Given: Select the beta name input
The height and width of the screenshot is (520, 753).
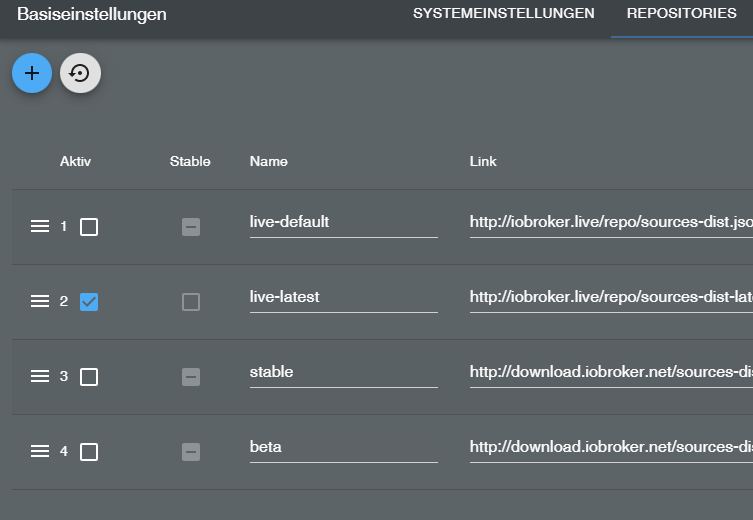Looking at the screenshot, I should [x=343, y=447].
